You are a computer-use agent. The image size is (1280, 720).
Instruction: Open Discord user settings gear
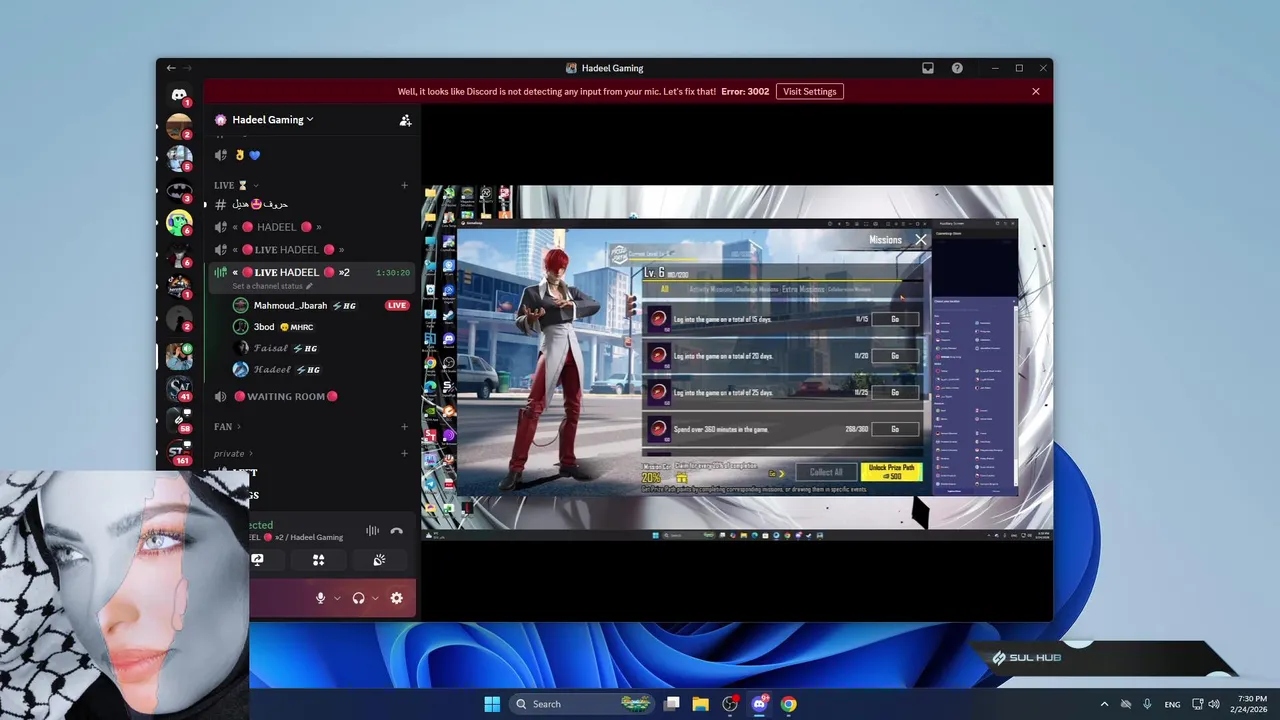tap(396, 598)
